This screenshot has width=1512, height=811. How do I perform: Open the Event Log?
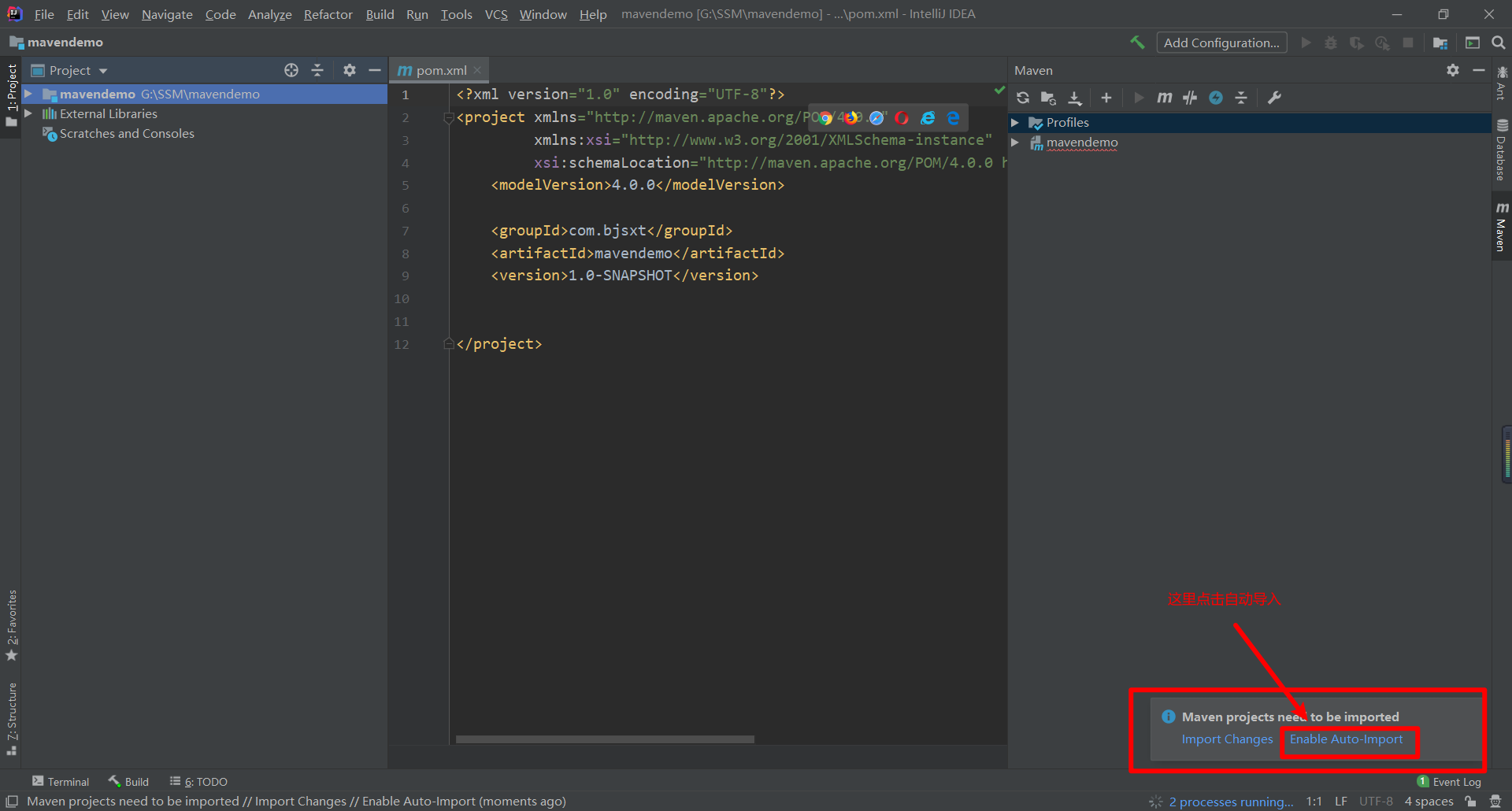click(x=1450, y=781)
